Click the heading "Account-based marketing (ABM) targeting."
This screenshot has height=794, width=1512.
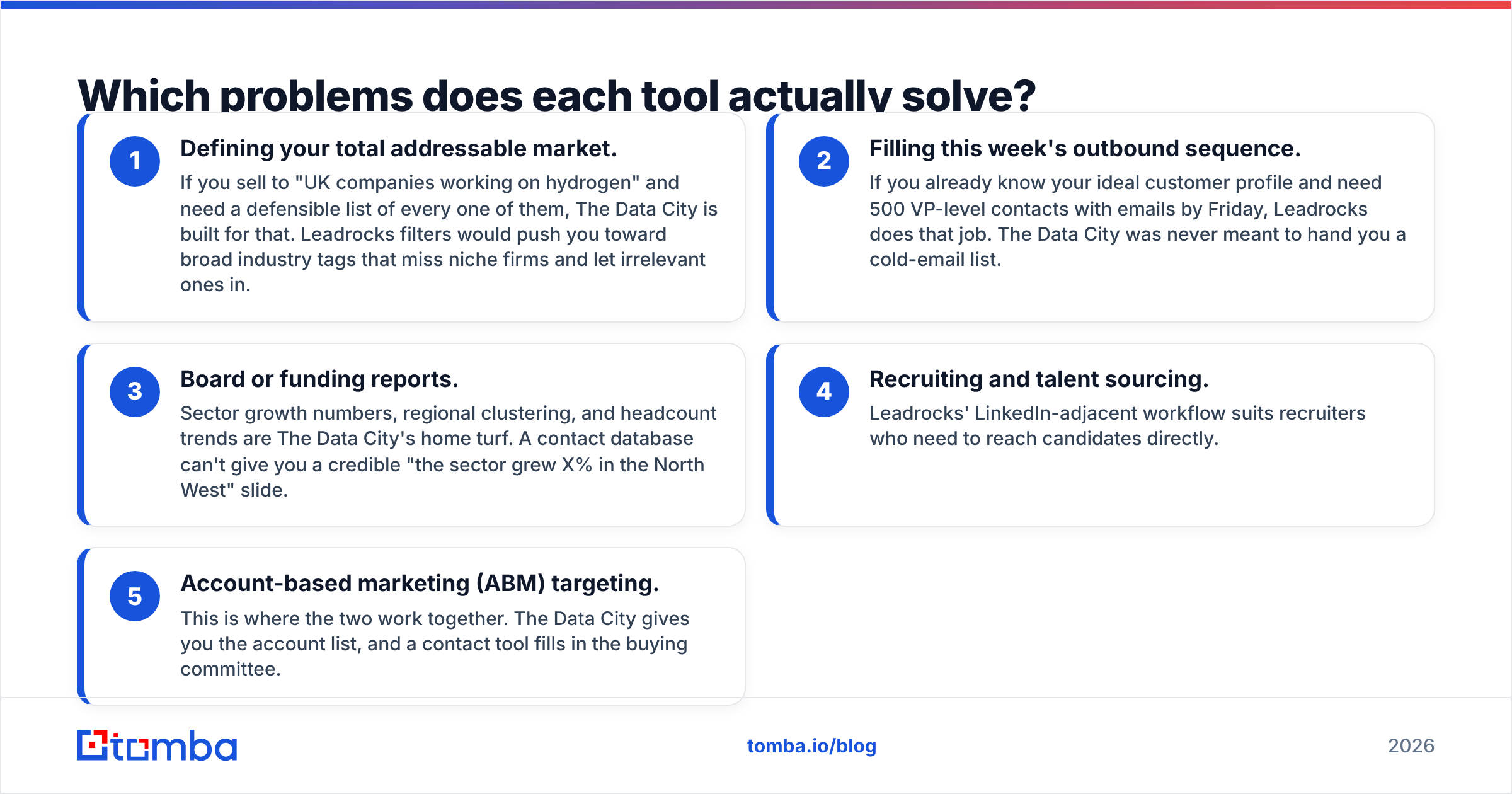coord(420,584)
